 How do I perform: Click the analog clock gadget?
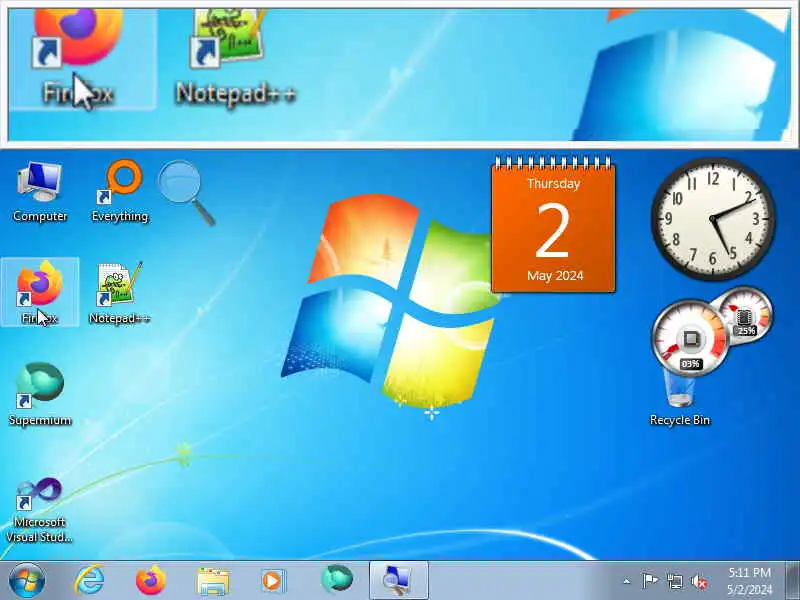[713, 219]
